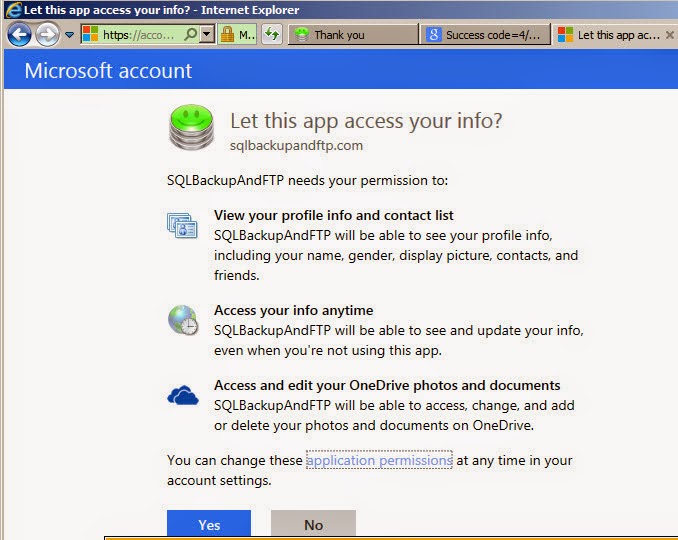Image resolution: width=678 pixels, height=540 pixels.
Task: Click the globe with clock icon
Action: (183, 320)
